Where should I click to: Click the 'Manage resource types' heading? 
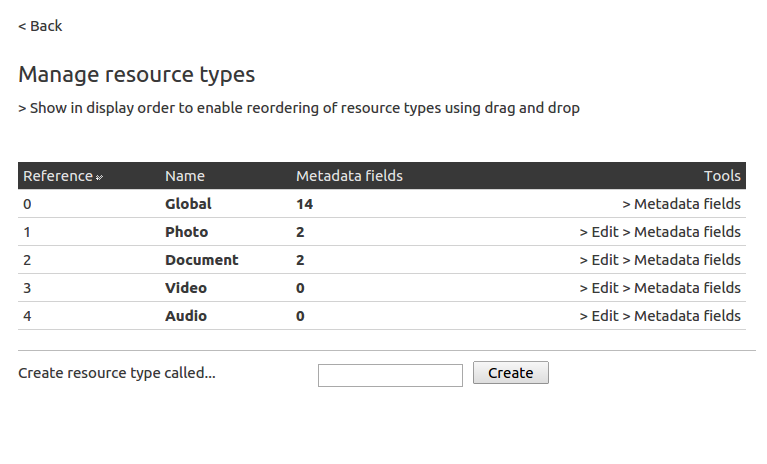(136, 75)
